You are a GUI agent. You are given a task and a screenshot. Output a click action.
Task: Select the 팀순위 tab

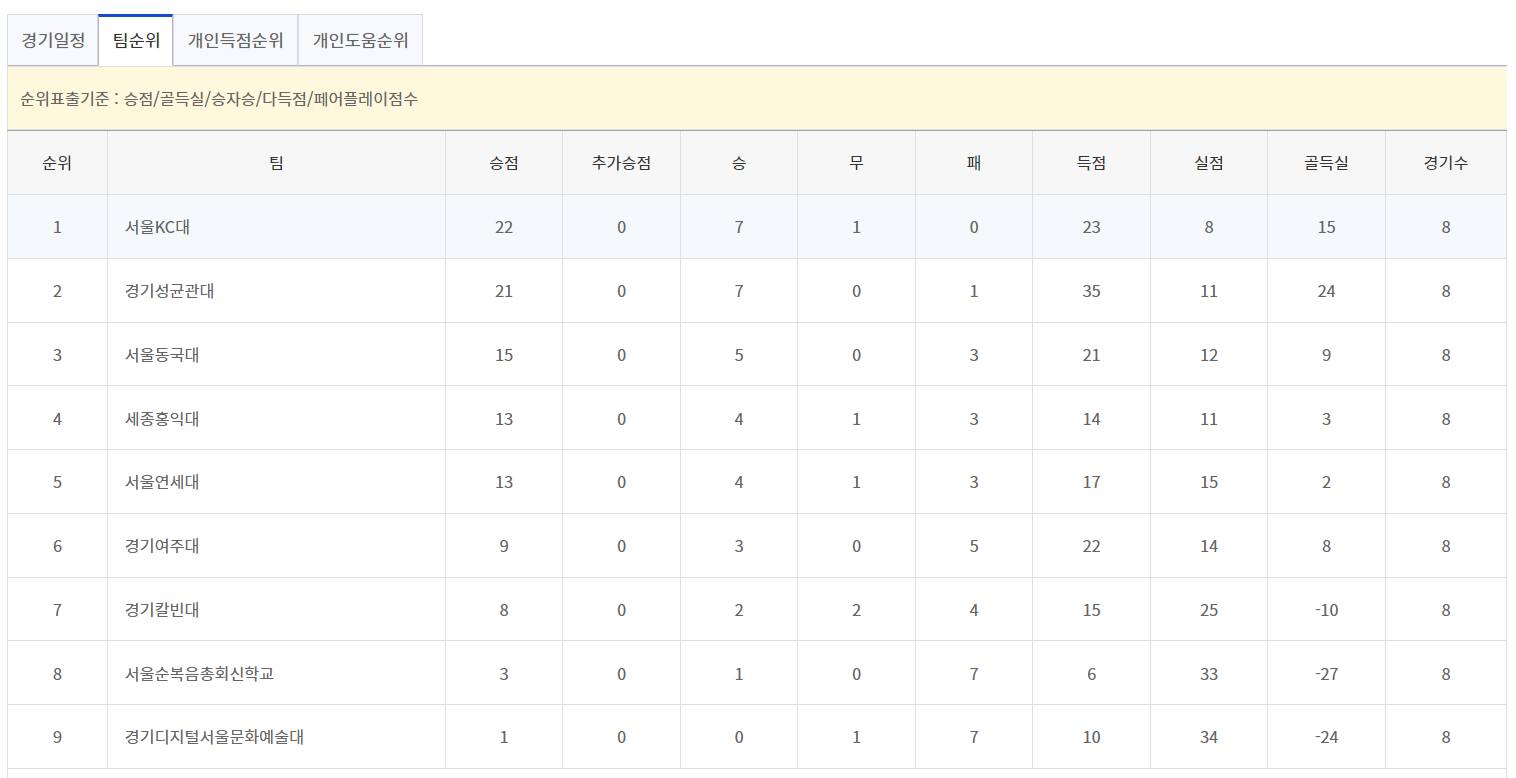click(x=136, y=41)
